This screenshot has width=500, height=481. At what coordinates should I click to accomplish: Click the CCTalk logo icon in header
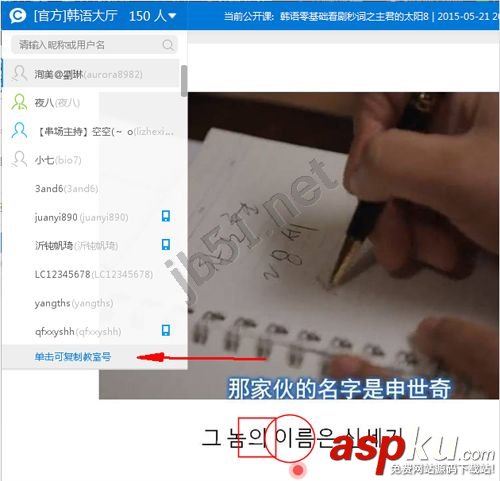coord(17,16)
